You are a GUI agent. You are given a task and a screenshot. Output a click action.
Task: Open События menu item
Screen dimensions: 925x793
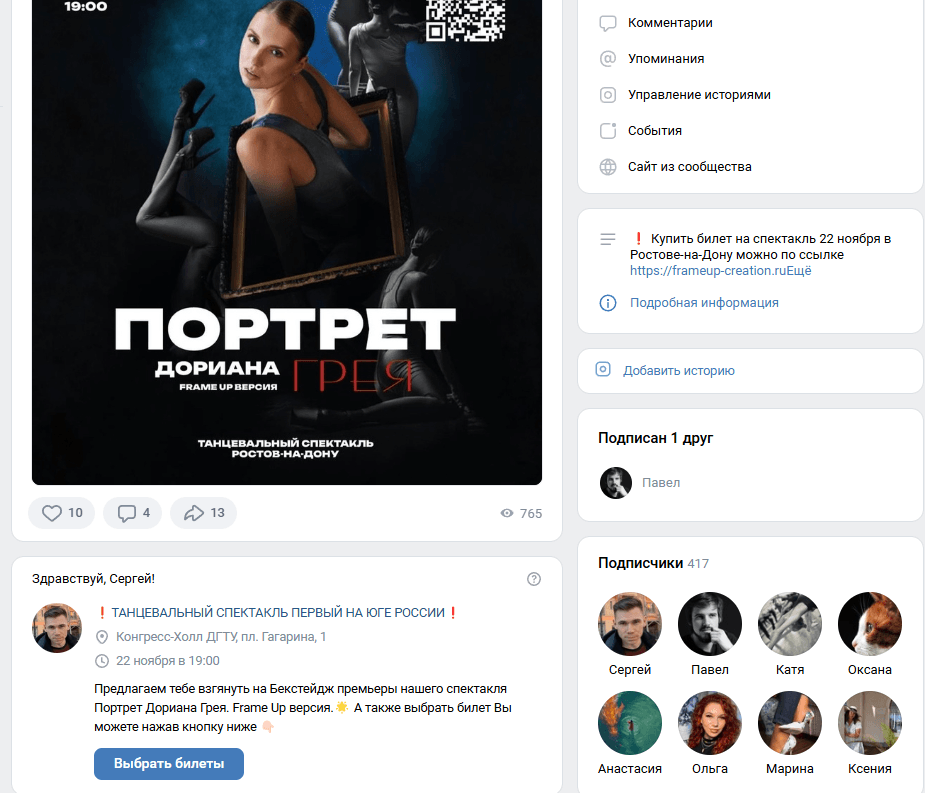[654, 130]
